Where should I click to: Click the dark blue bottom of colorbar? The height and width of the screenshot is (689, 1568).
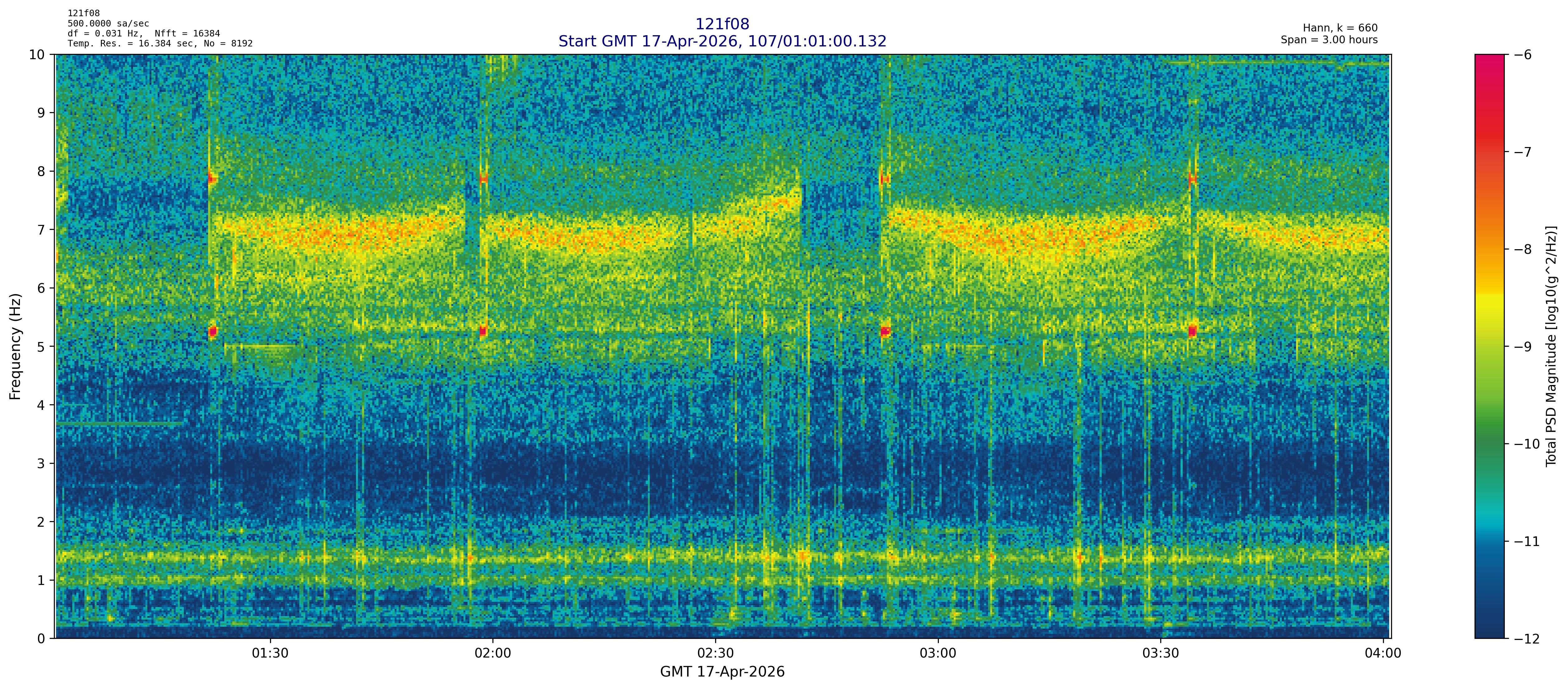[1489, 627]
